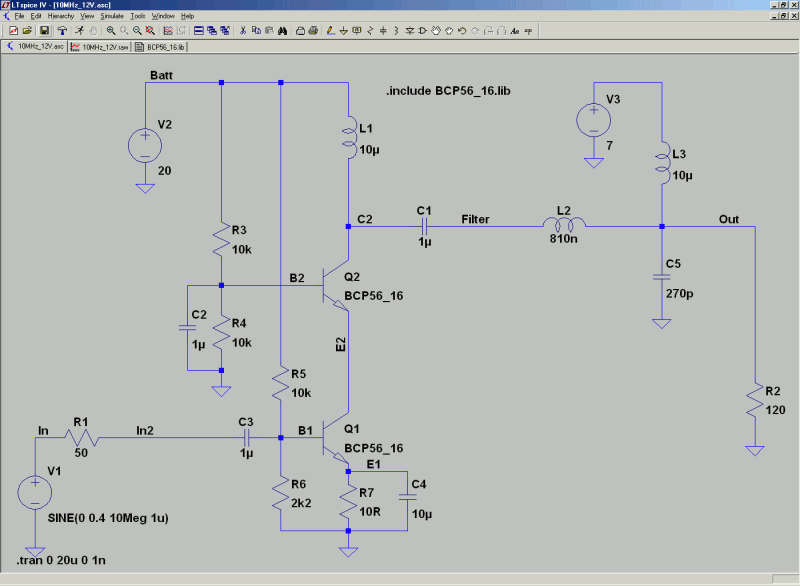This screenshot has width=800, height=586.
Task: Click the Run simulation icon
Action: (80, 31)
